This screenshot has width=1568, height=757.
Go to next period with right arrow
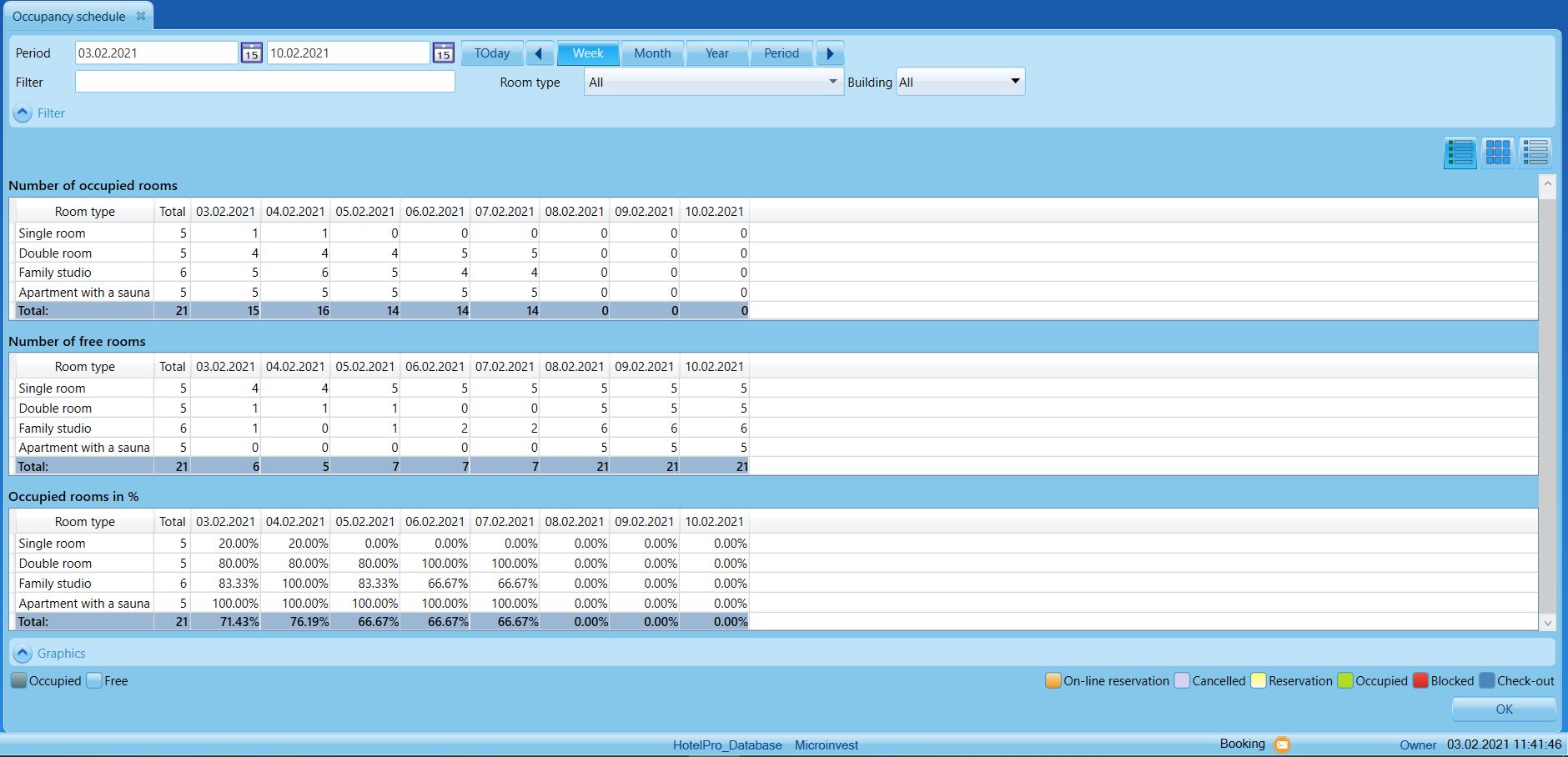(x=829, y=53)
